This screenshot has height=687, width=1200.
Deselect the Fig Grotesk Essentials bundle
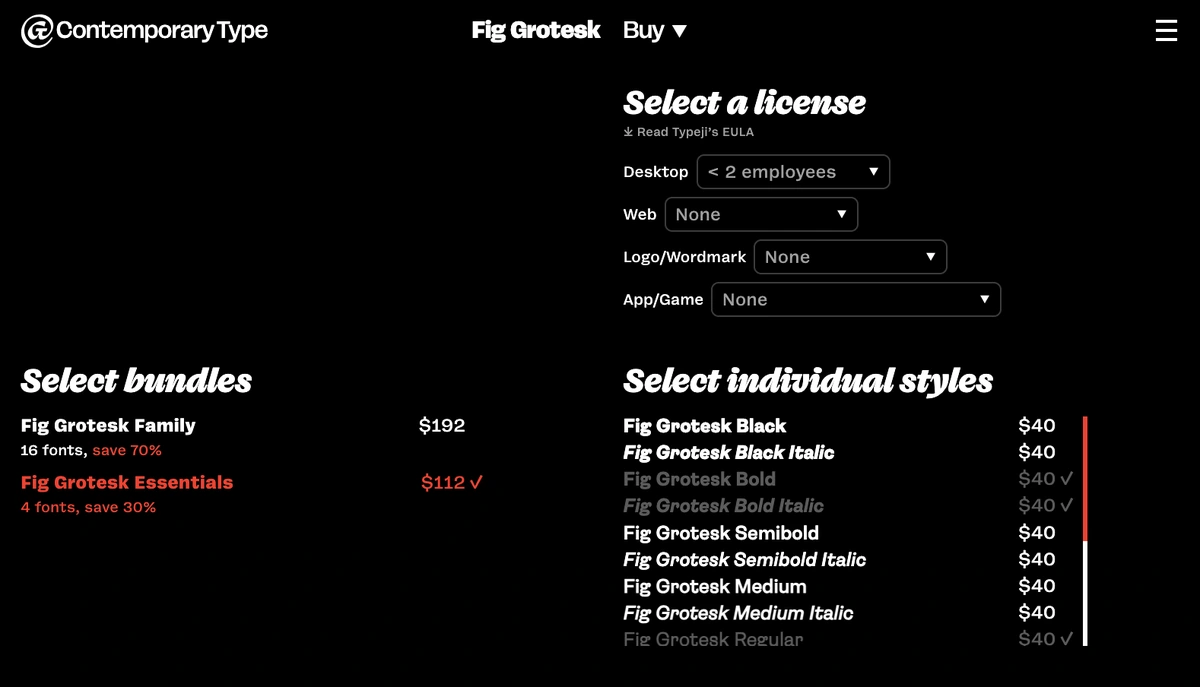tap(126, 482)
